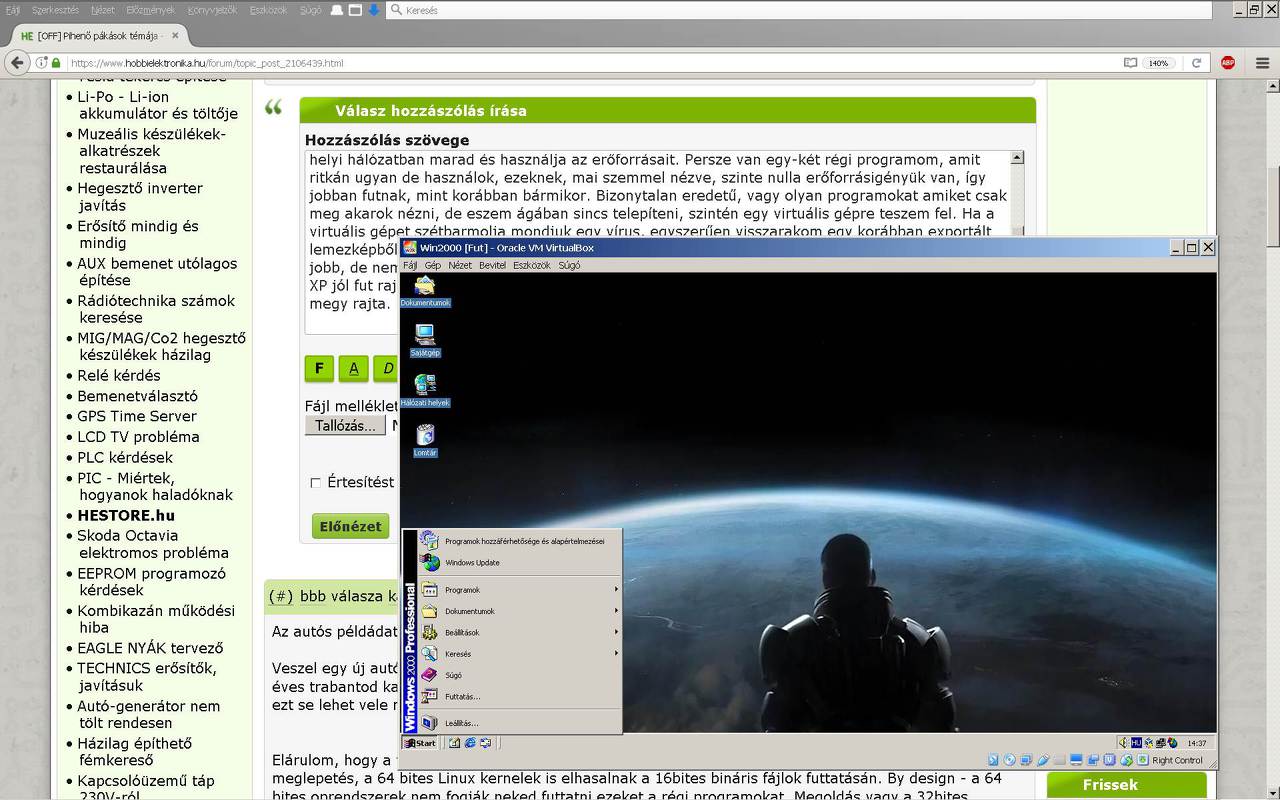Image resolution: width=1280 pixels, height=800 pixels.
Task: Open the GPS Time Server topic link
Action: click(x=137, y=416)
